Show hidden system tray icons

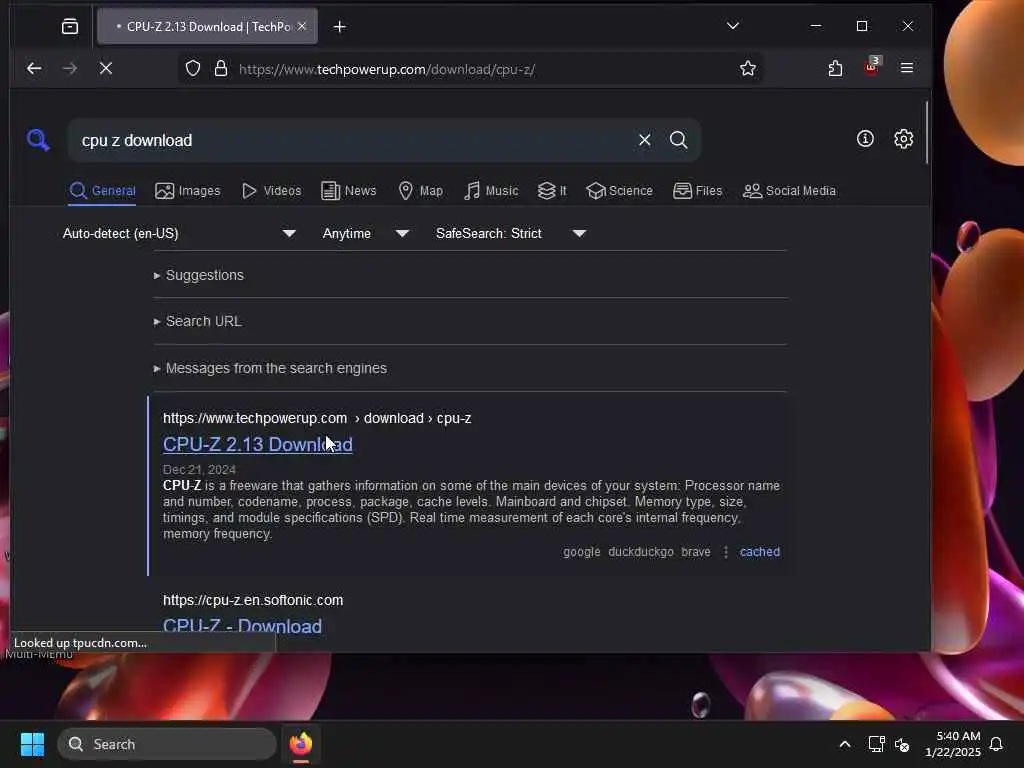[x=844, y=744]
